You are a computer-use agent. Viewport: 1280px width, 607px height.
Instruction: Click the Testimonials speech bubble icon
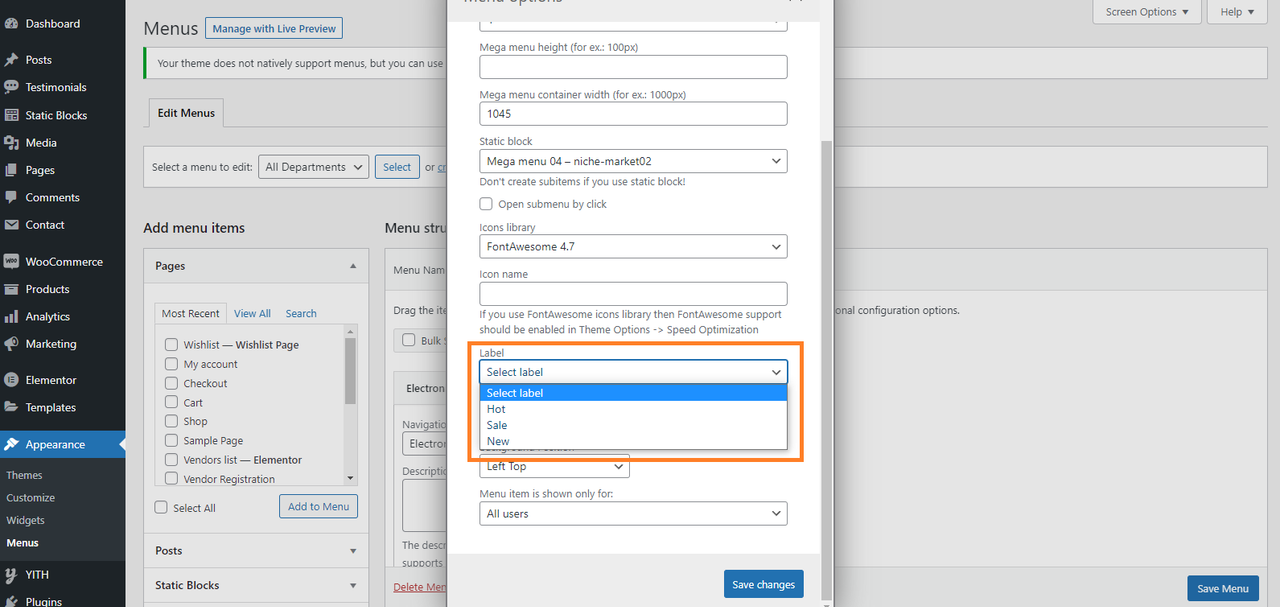[12, 87]
